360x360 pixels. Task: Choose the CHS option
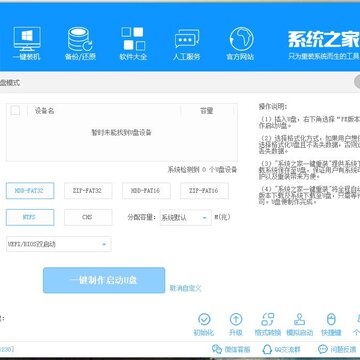(x=88, y=217)
